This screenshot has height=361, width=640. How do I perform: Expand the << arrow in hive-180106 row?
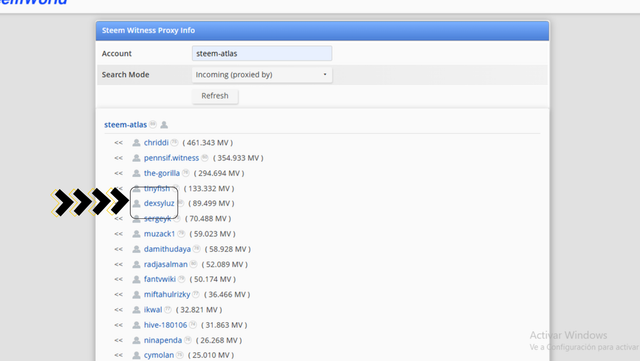coord(118,325)
